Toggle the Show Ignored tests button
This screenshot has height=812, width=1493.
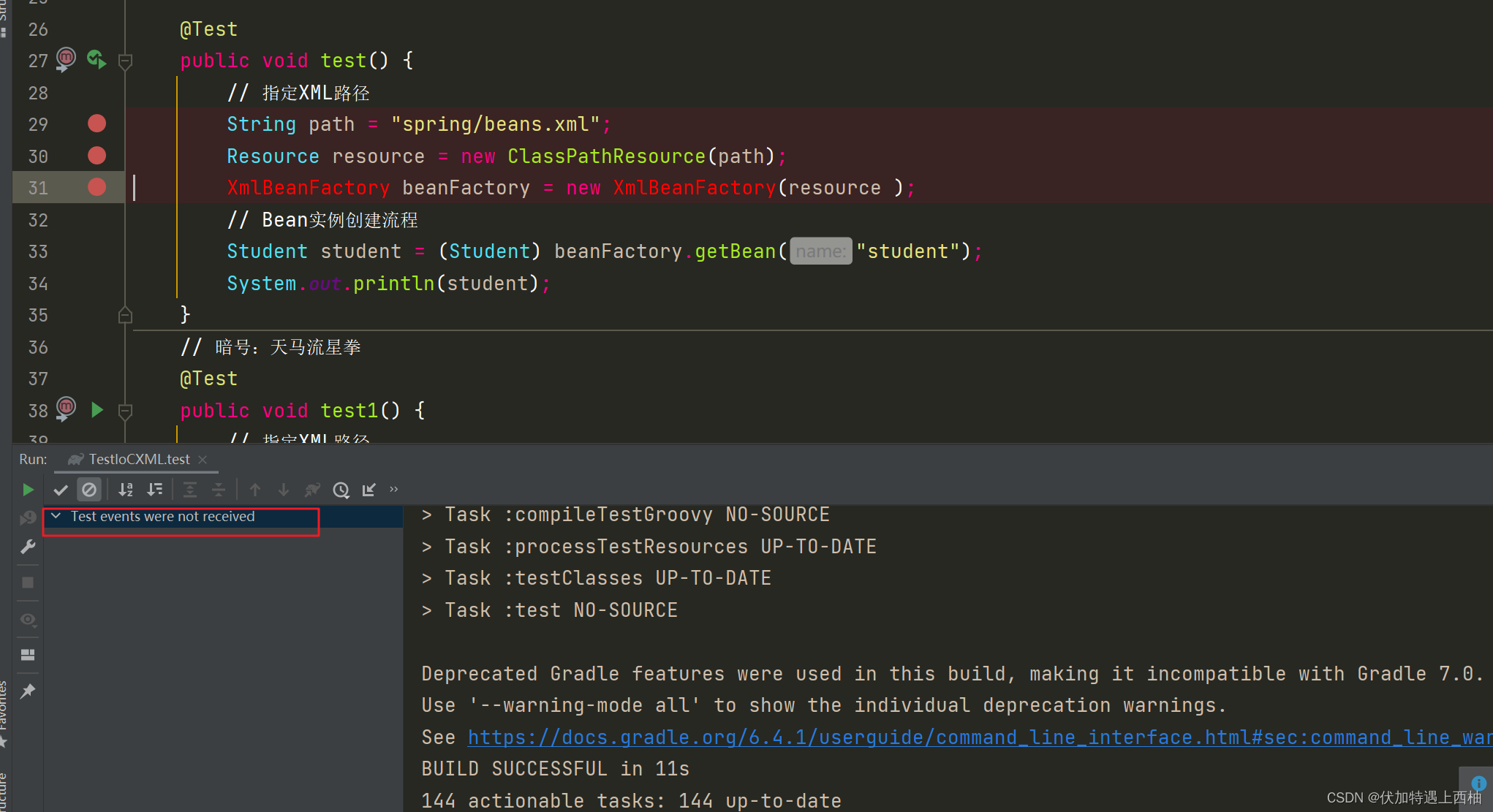pyautogui.click(x=89, y=490)
